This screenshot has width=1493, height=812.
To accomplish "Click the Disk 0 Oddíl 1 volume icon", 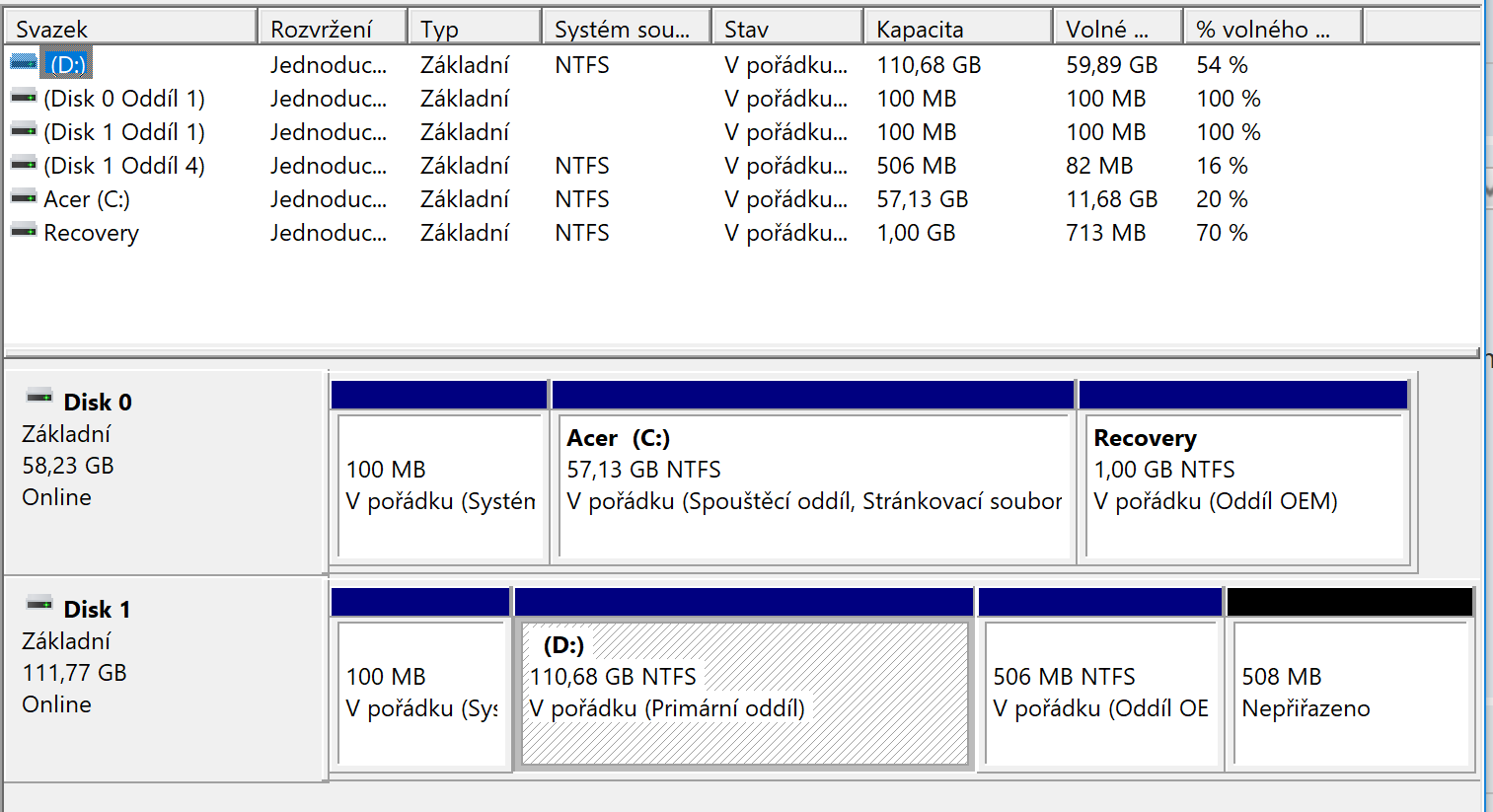I will (23, 98).
